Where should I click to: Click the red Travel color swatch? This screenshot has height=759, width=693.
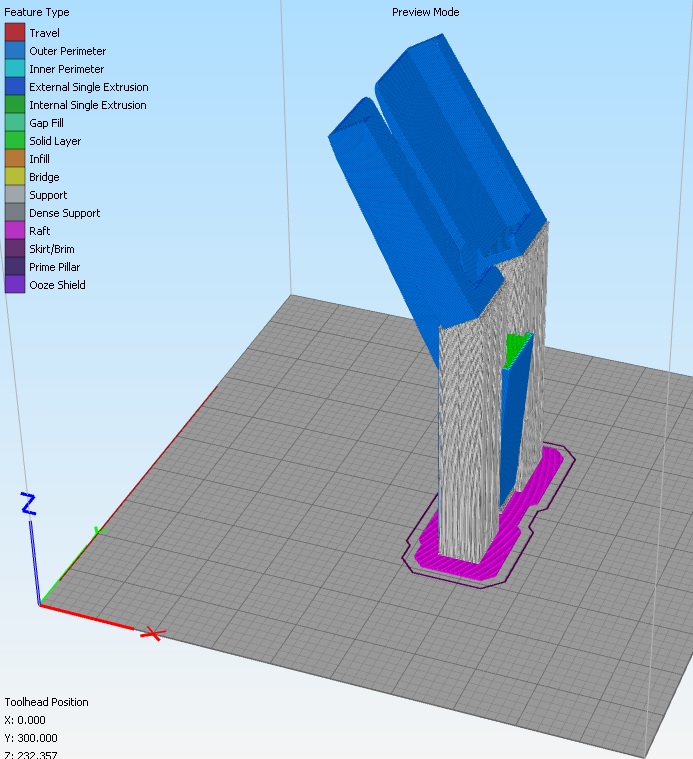(x=15, y=32)
